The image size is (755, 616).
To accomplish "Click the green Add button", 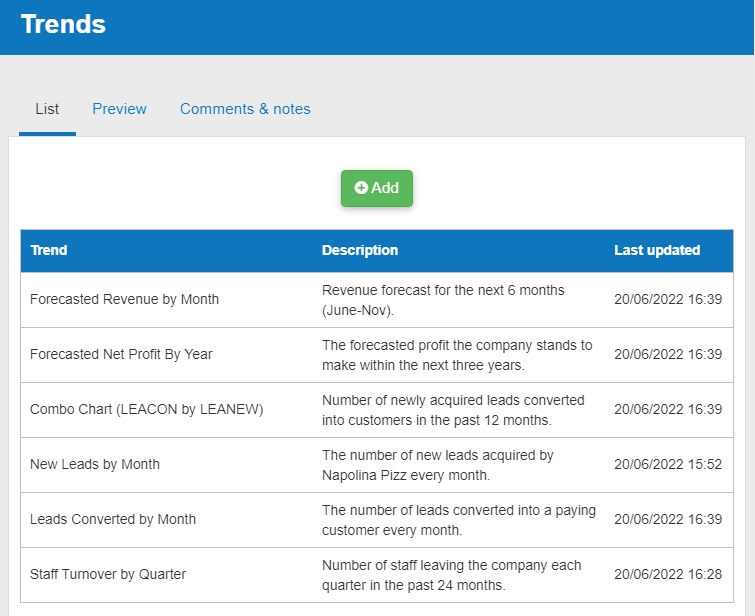I will point(377,188).
